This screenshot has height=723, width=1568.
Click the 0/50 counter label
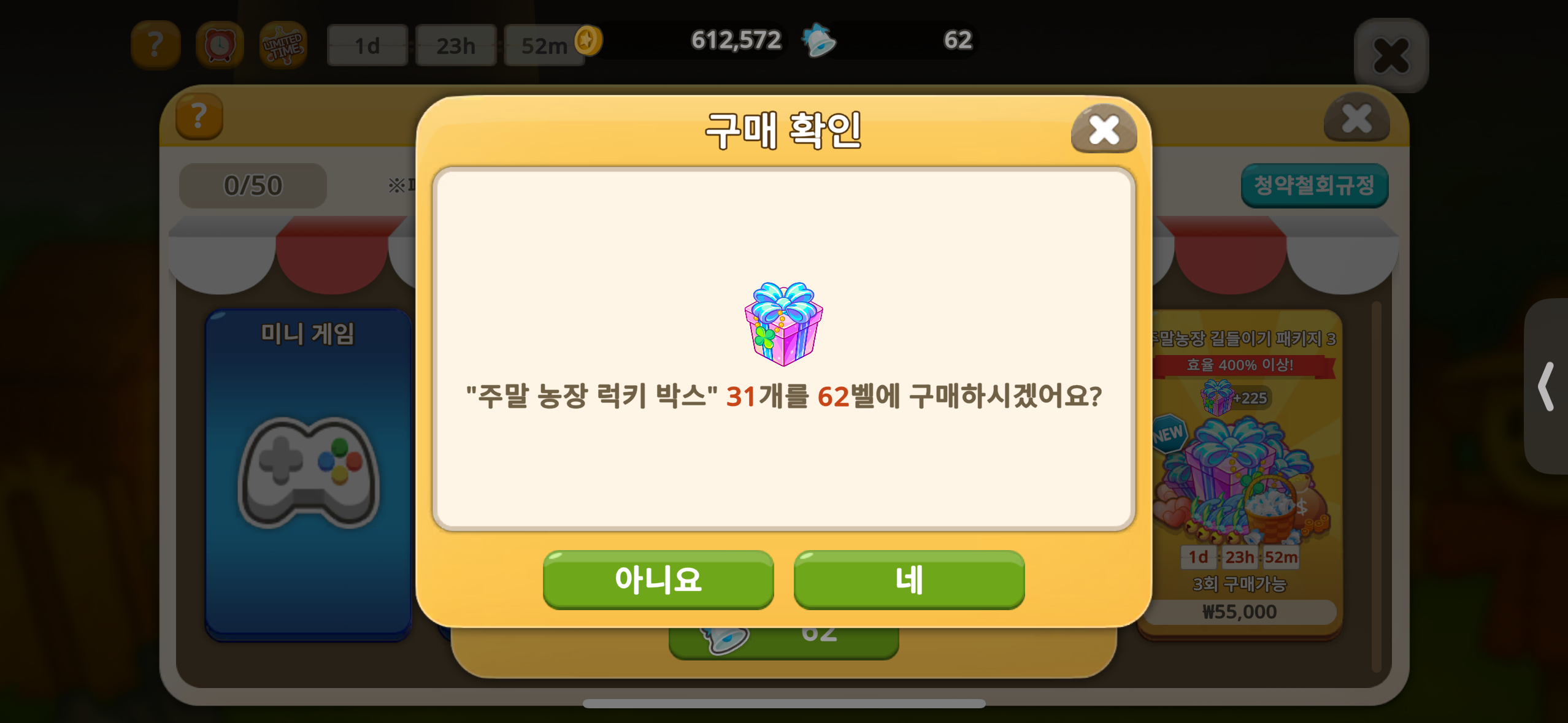(x=253, y=185)
